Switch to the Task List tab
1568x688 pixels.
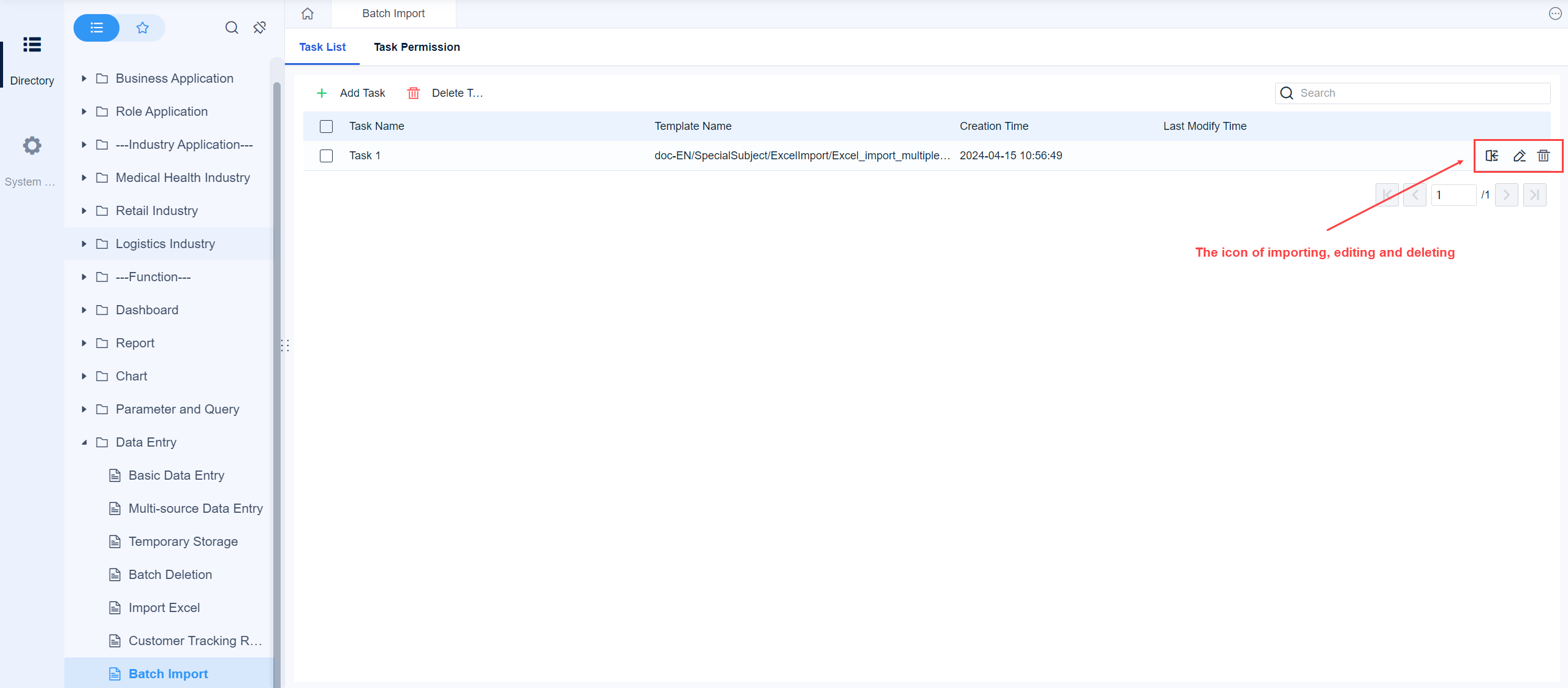322,47
